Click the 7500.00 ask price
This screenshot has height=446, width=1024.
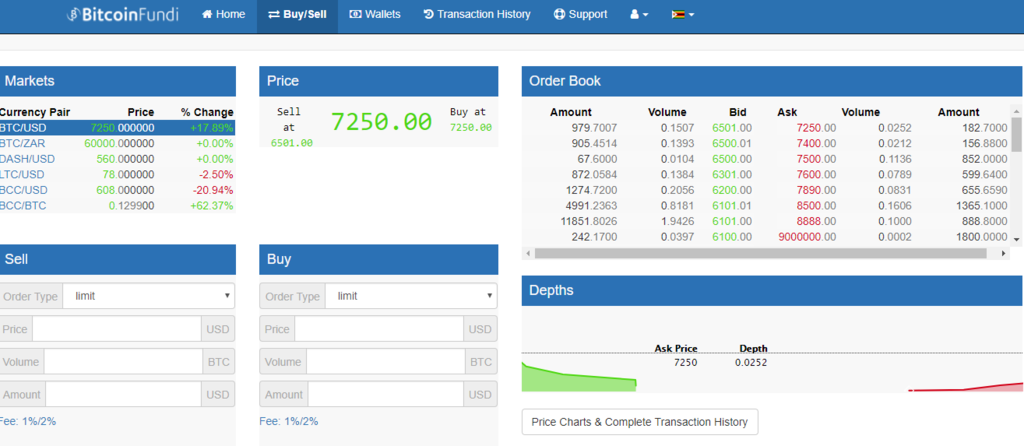point(816,159)
